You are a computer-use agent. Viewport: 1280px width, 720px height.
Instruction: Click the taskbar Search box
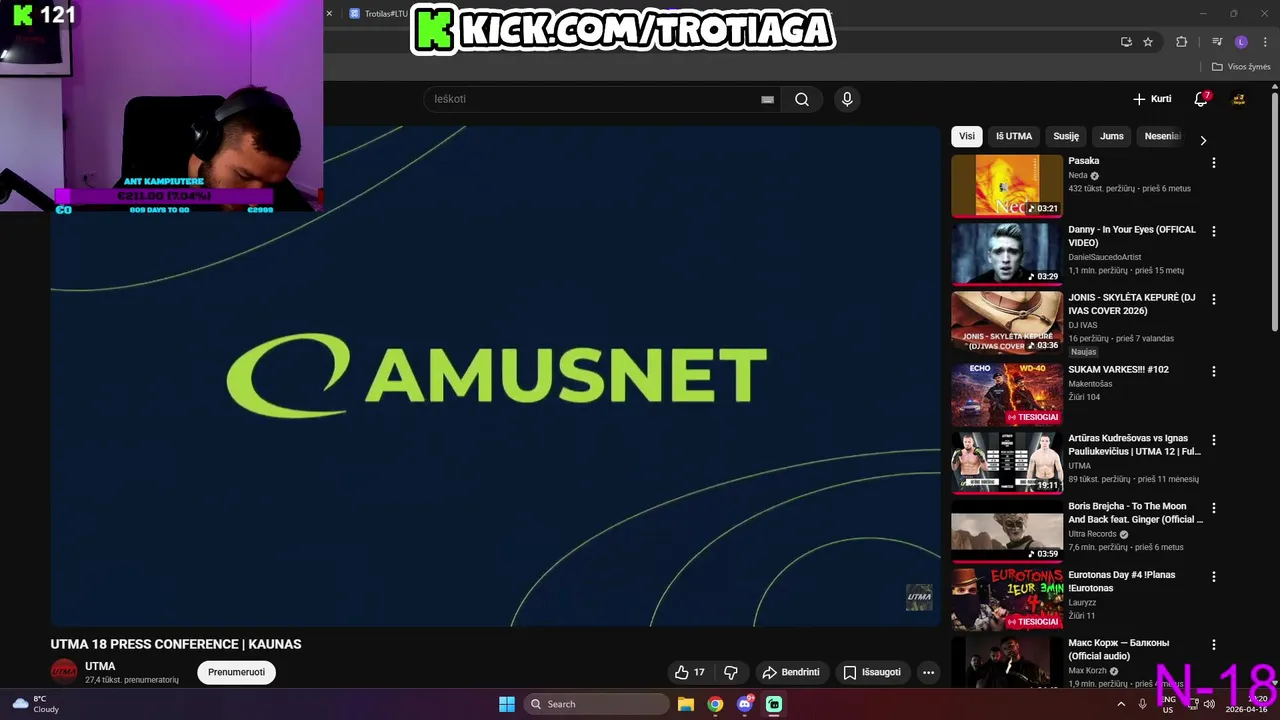pos(596,704)
